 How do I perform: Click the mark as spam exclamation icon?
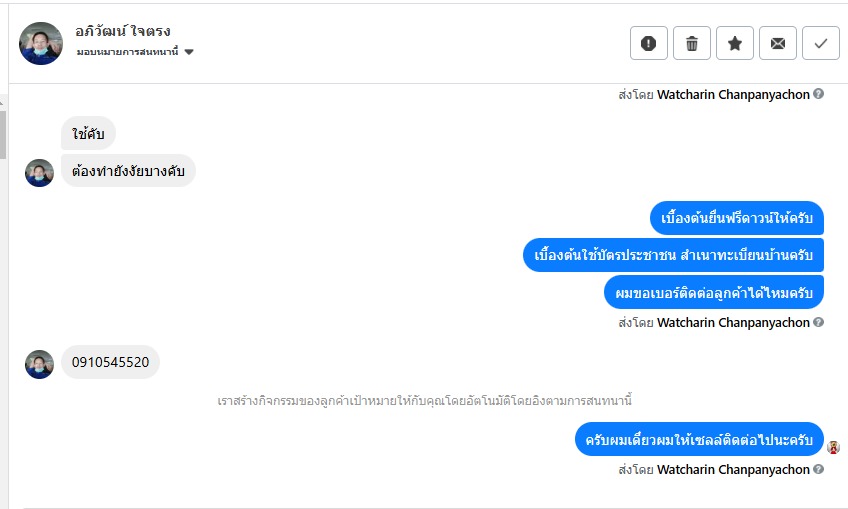click(649, 43)
